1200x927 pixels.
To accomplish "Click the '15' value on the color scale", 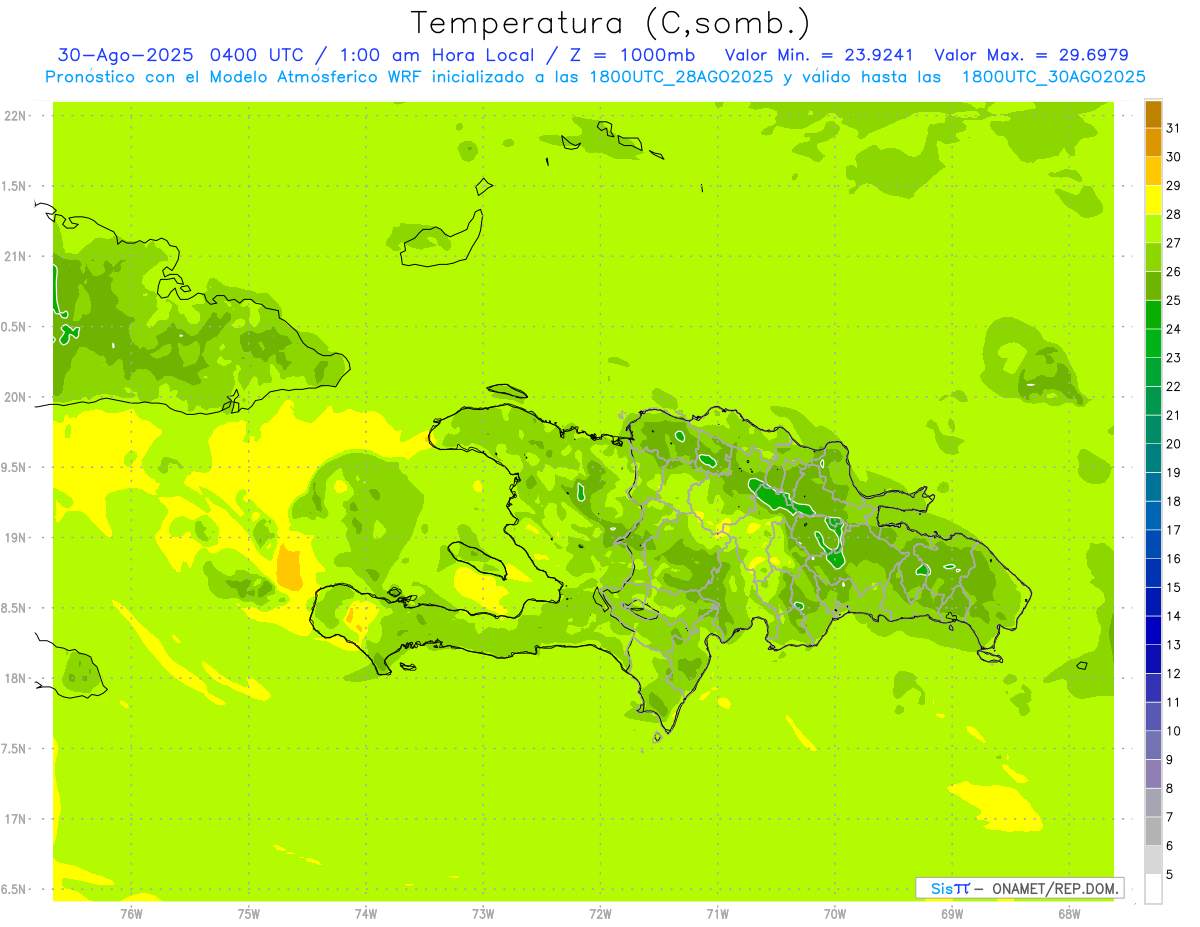I will [x=1174, y=588].
